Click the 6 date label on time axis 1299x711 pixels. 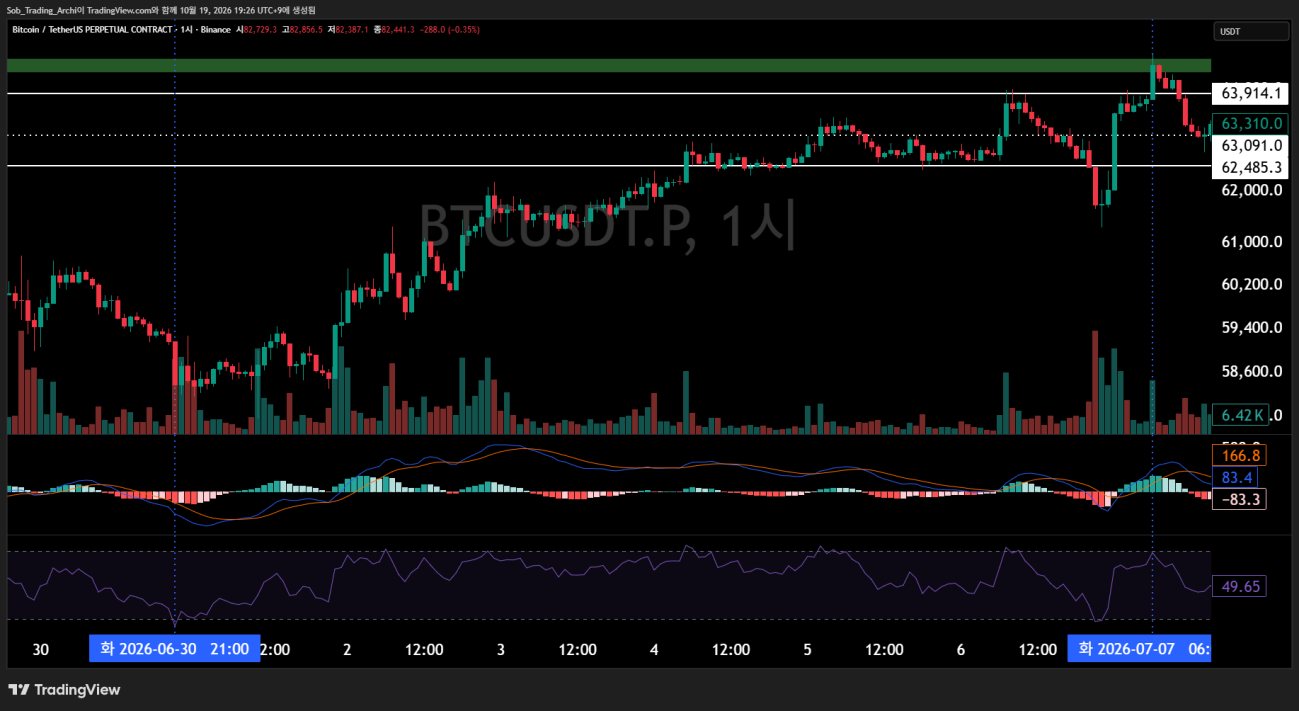click(x=961, y=649)
